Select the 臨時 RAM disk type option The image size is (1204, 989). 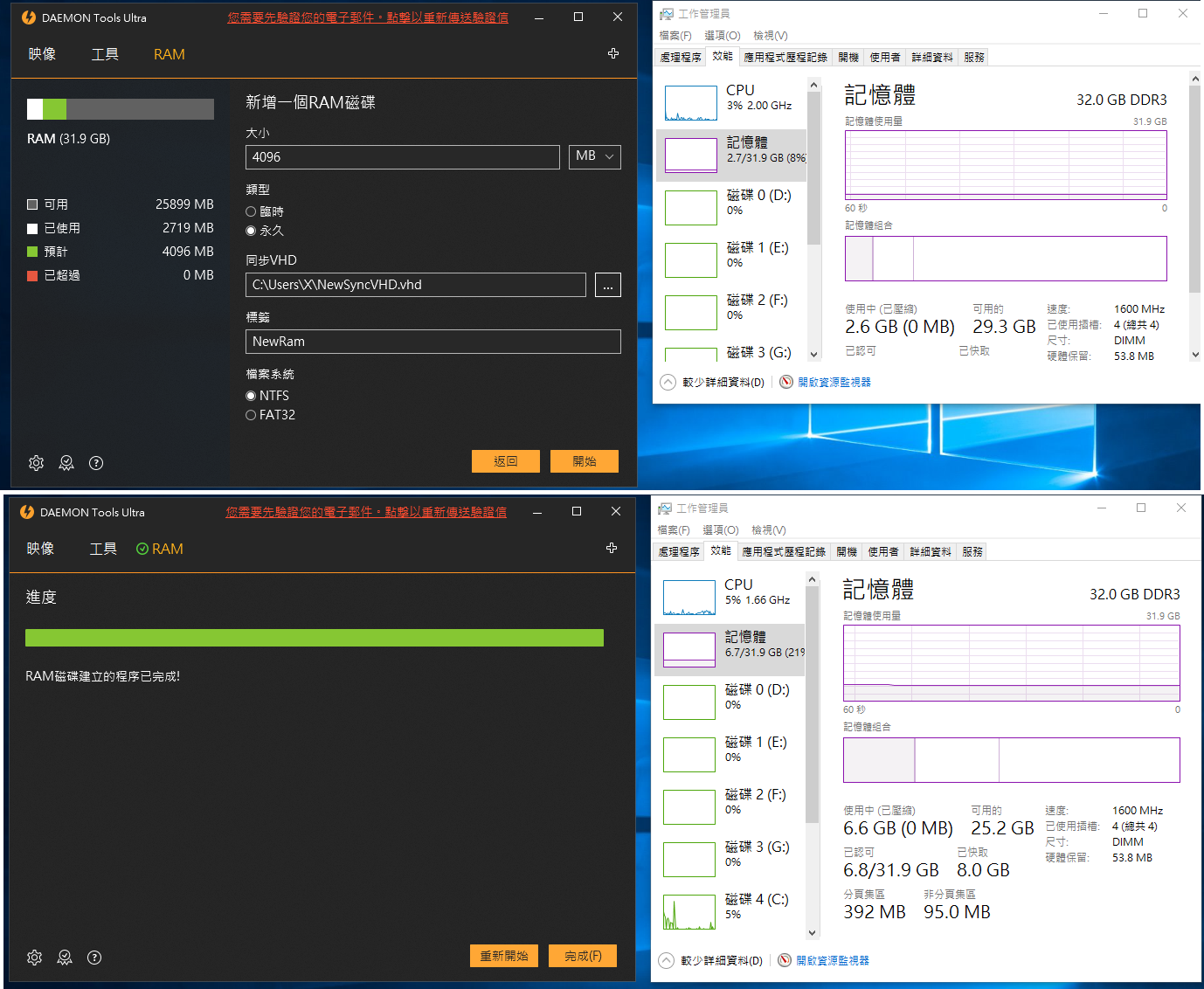[x=251, y=211]
